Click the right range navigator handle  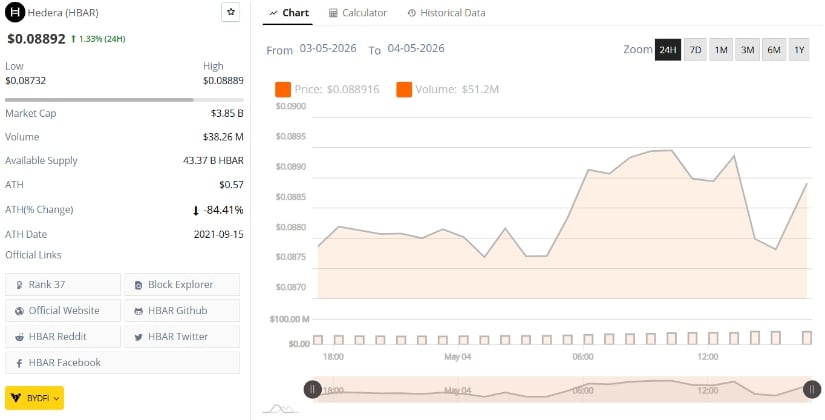pos(812,389)
